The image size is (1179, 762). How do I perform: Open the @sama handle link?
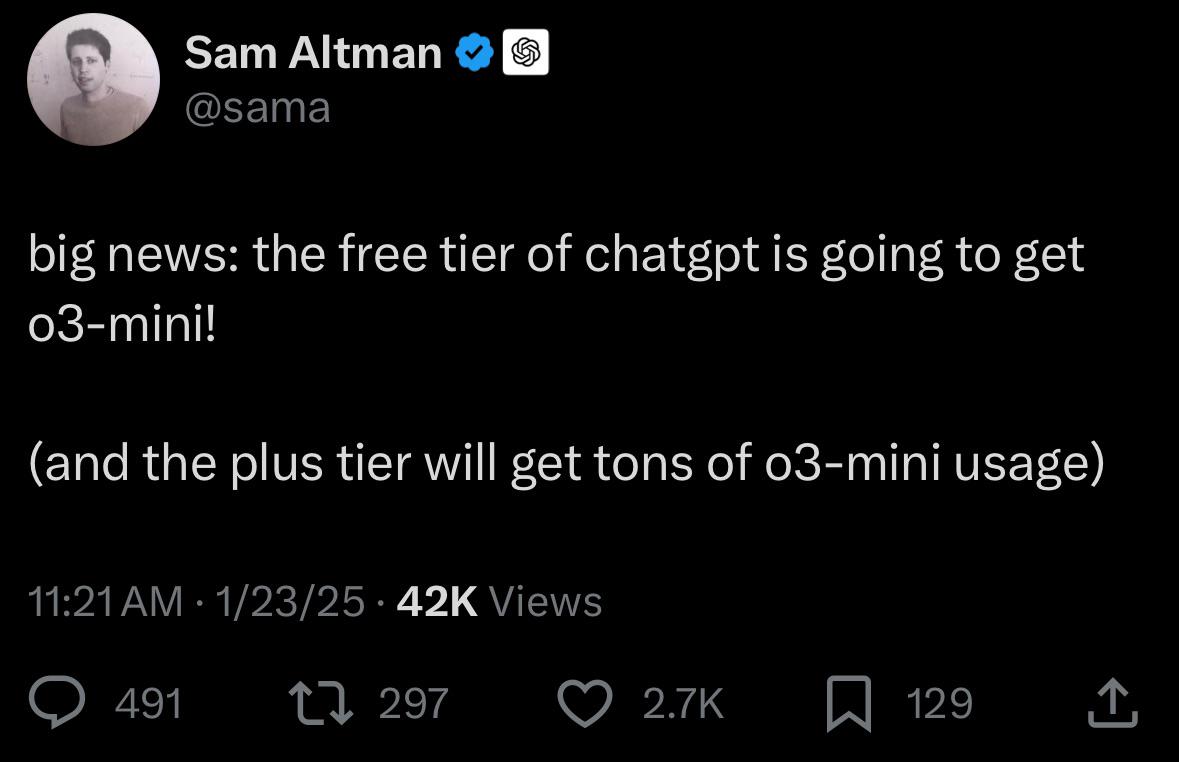pyautogui.click(x=256, y=107)
